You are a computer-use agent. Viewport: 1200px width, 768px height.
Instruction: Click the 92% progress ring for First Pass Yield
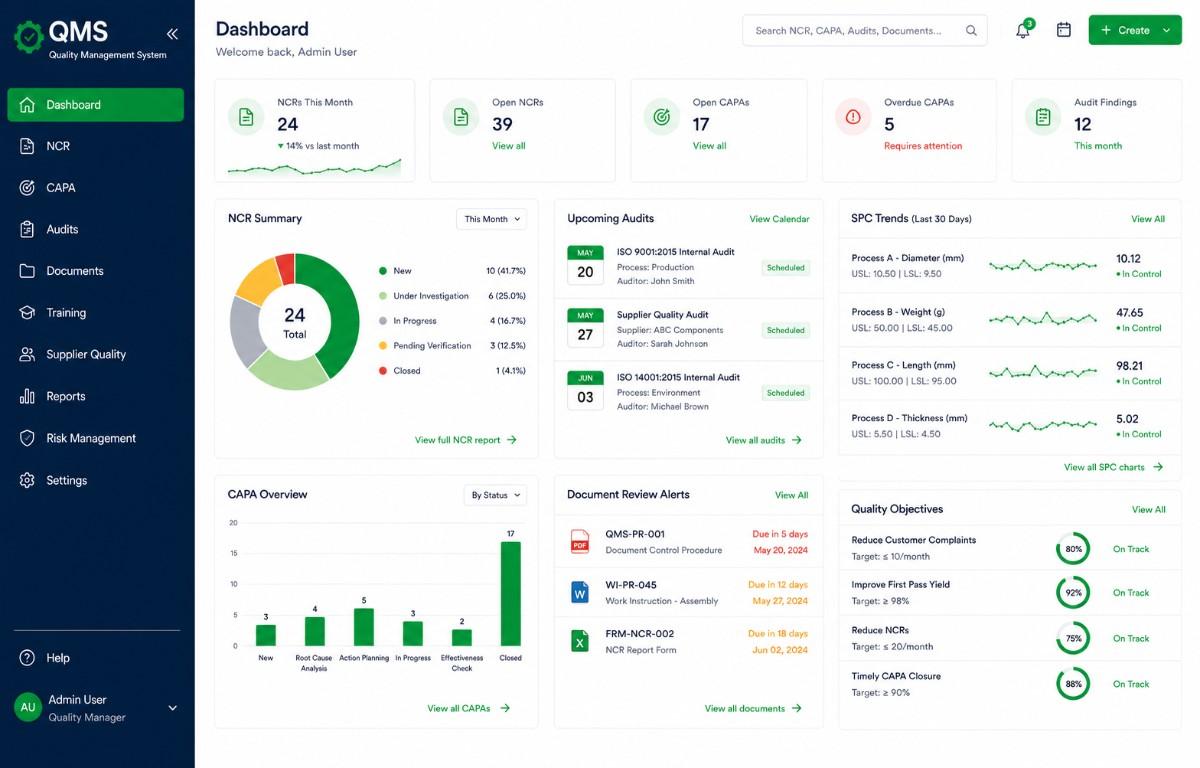[x=1073, y=593]
